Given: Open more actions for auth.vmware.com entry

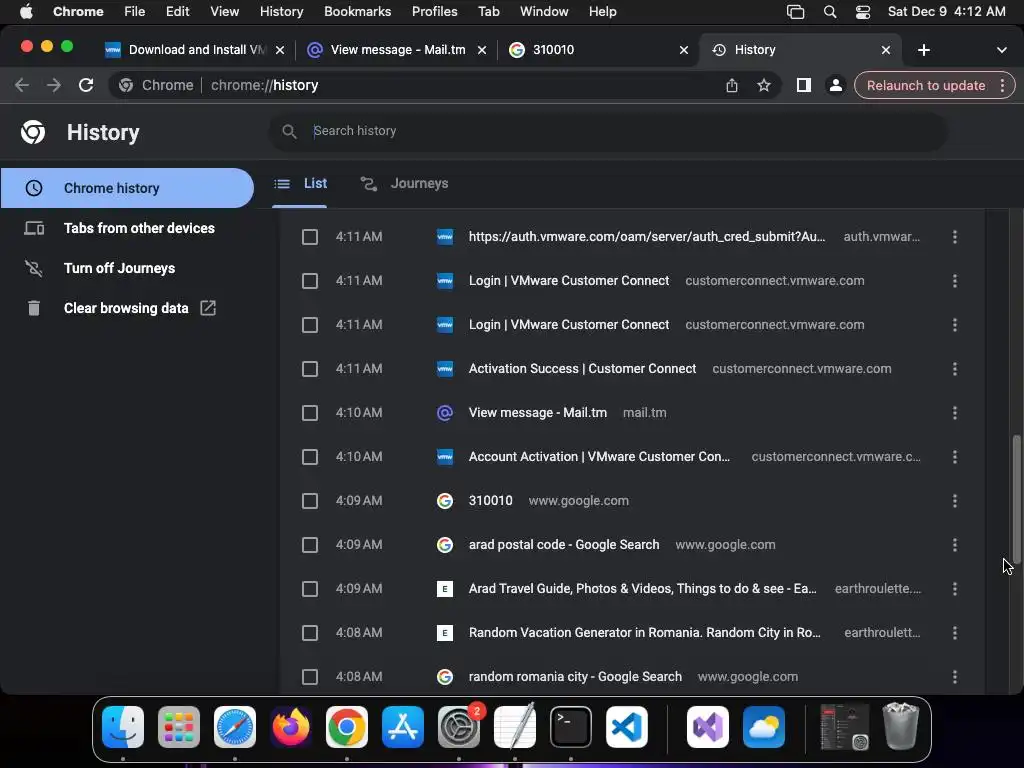Looking at the screenshot, I should click(x=955, y=237).
